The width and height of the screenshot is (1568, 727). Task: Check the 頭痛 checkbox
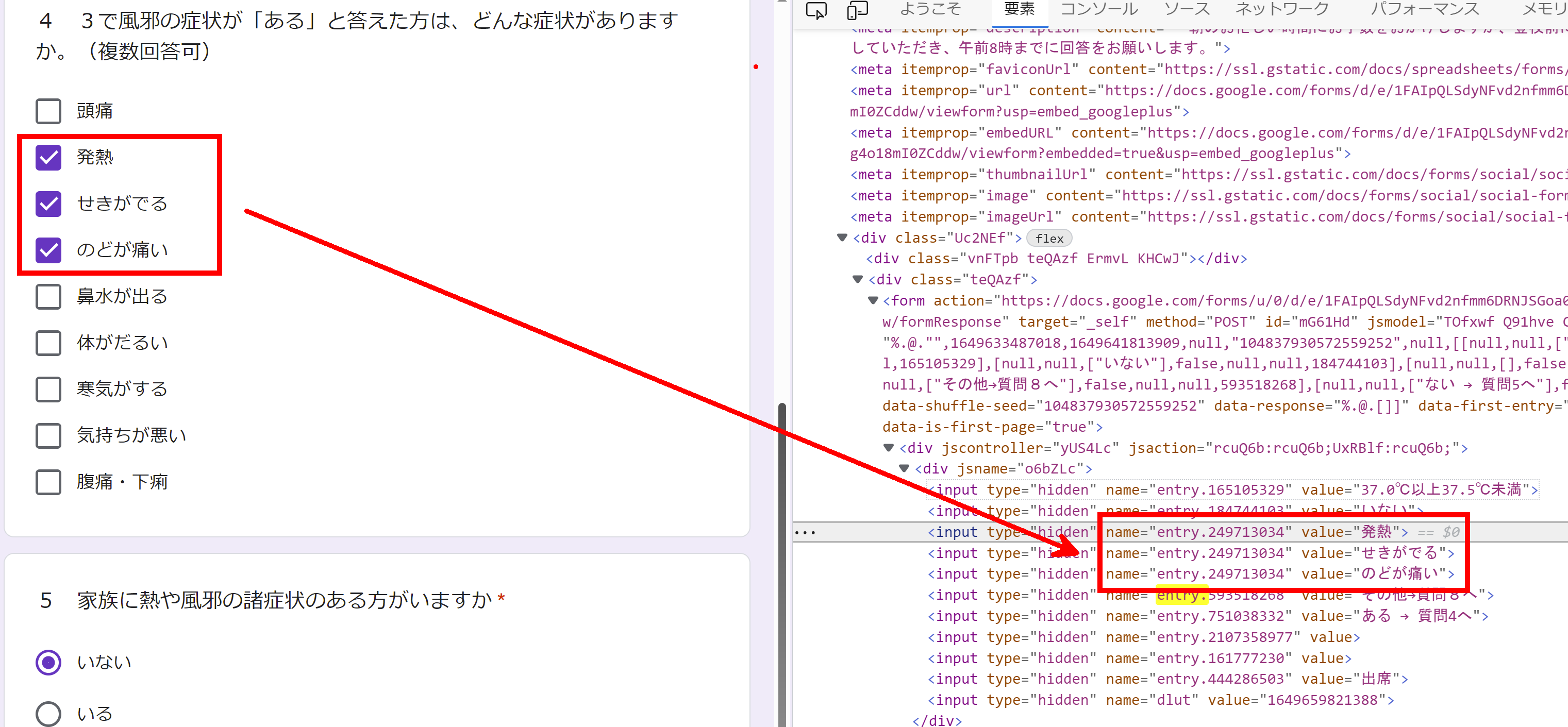pos(47,111)
